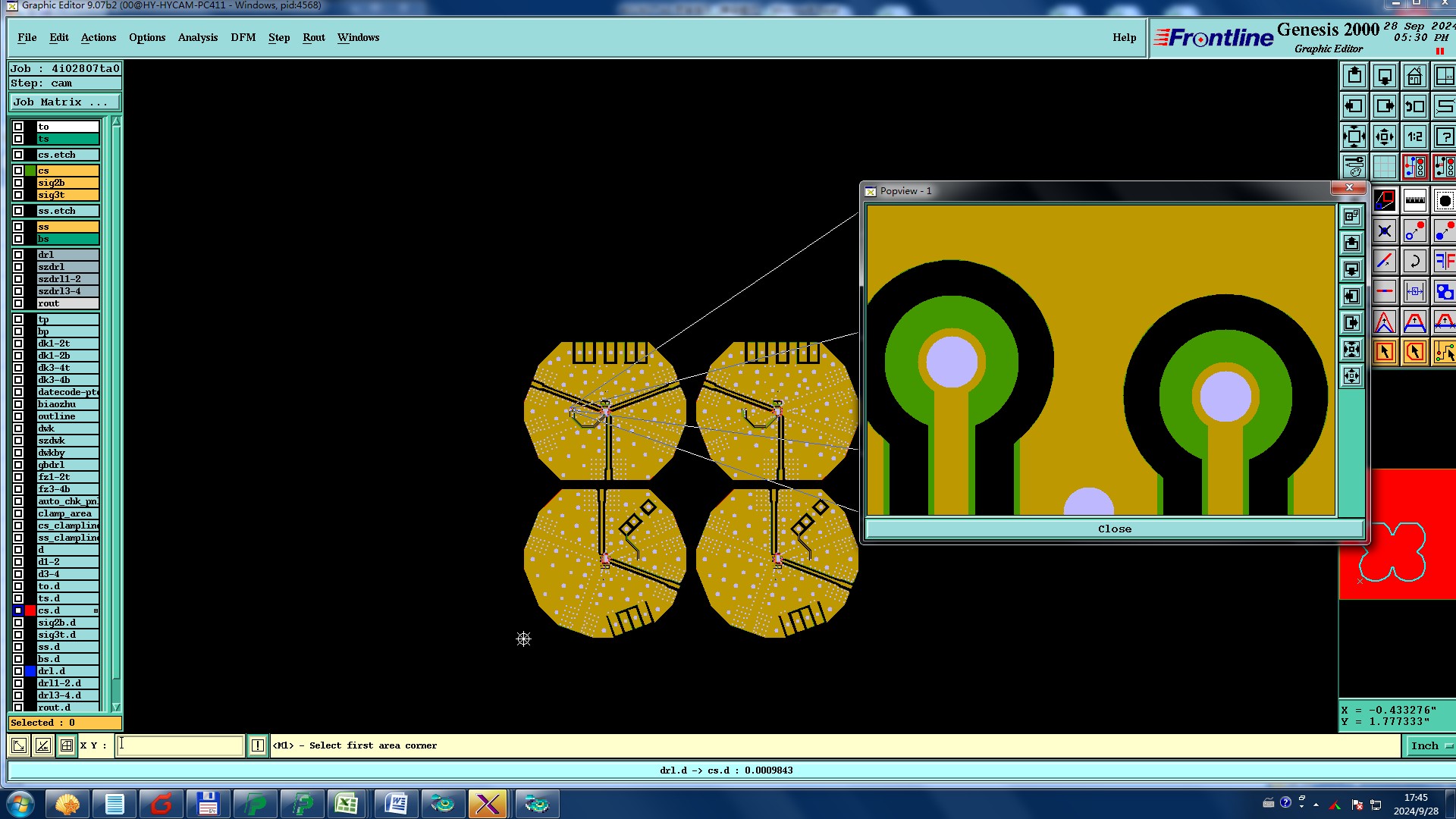1456x819 pixels.
Task: Click the question mark help icon
Action: tap(1444, 136)
